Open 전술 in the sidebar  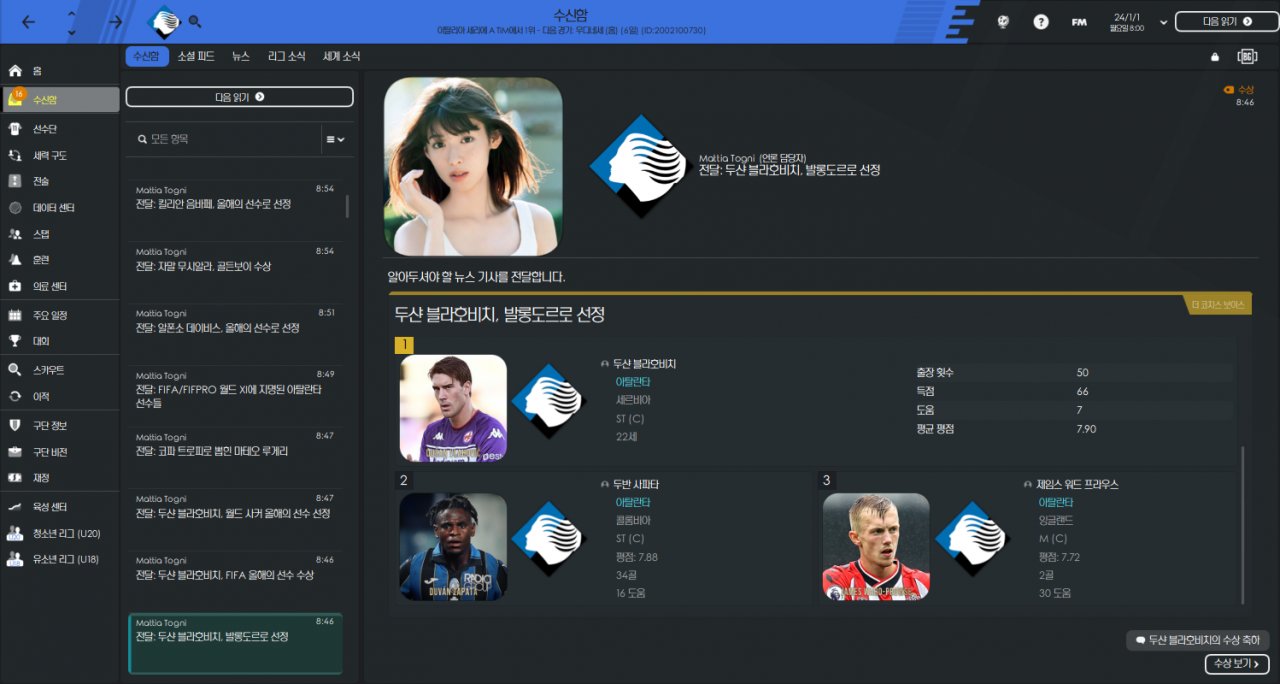[60, 181]
